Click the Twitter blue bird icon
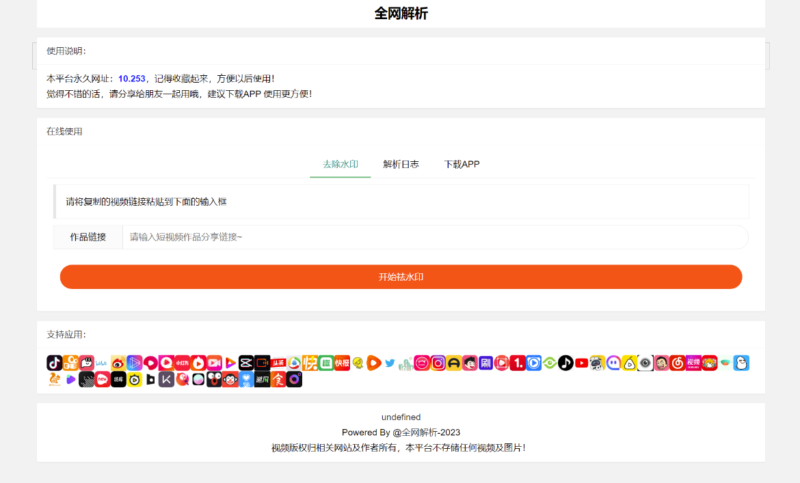This screenshot has height=483, width=800. tap(389, 363)
